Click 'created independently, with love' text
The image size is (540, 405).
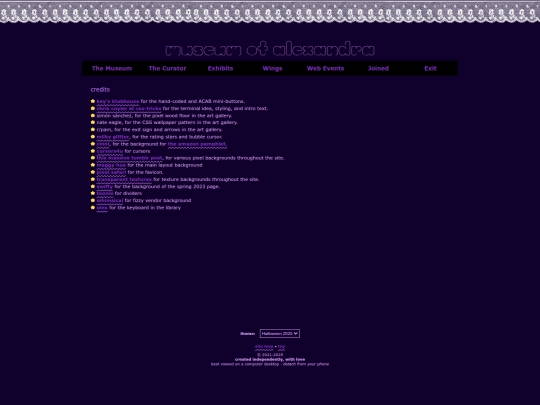click(270, 359)
